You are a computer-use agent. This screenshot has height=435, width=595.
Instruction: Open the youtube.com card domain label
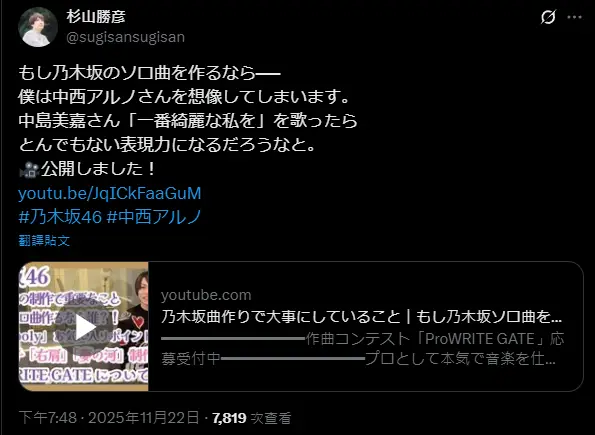point(206,295)
